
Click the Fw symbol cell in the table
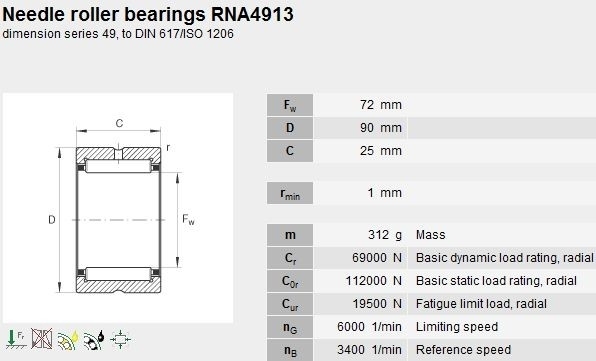pos(290,105)
